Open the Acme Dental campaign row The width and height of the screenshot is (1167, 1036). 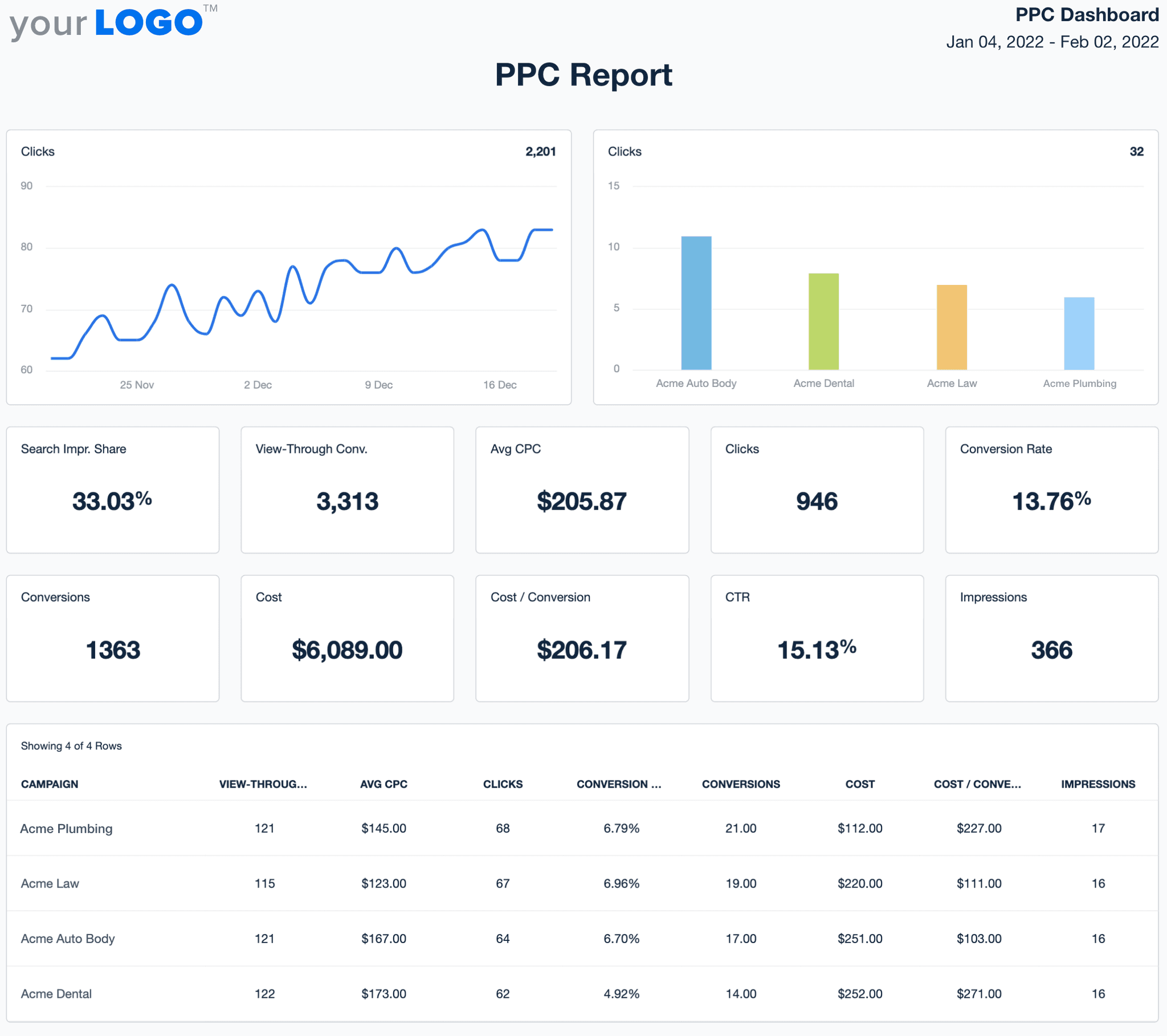coord(56,994)
